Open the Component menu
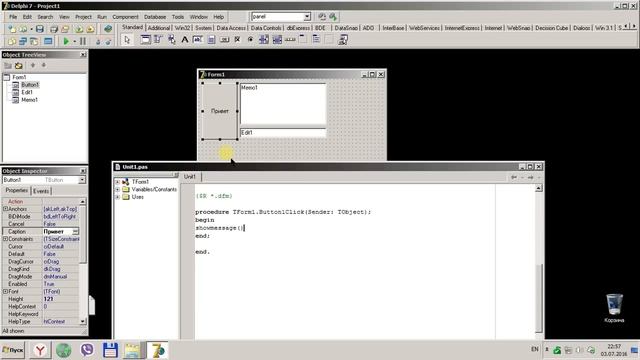640x360 pixels. pyautogui.click(x=125, y=17)
